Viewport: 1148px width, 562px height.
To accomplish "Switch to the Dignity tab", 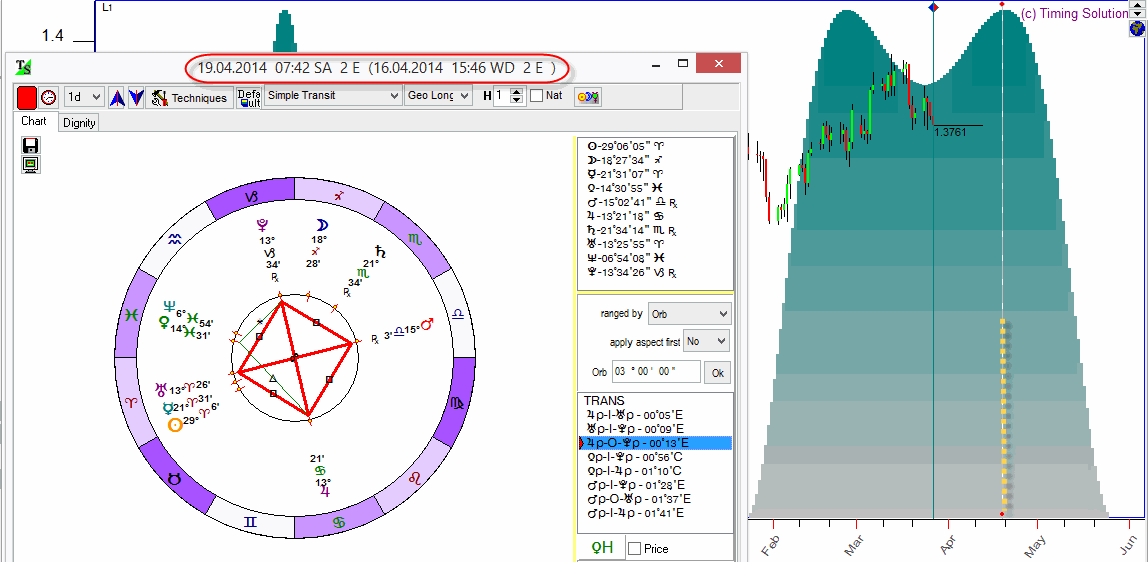I will (x=79, y=123).
